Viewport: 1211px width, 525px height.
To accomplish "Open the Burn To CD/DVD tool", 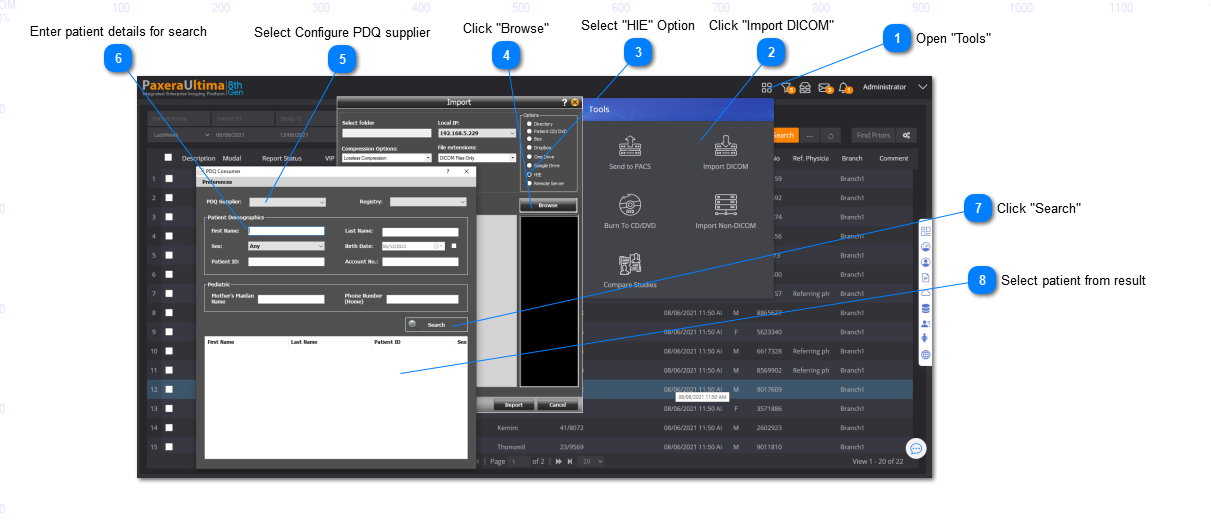I will [x=630, y=210].
